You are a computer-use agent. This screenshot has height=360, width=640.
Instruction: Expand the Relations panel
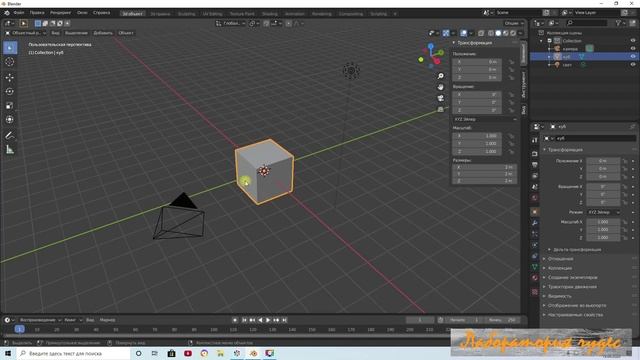tap(560, 259)
